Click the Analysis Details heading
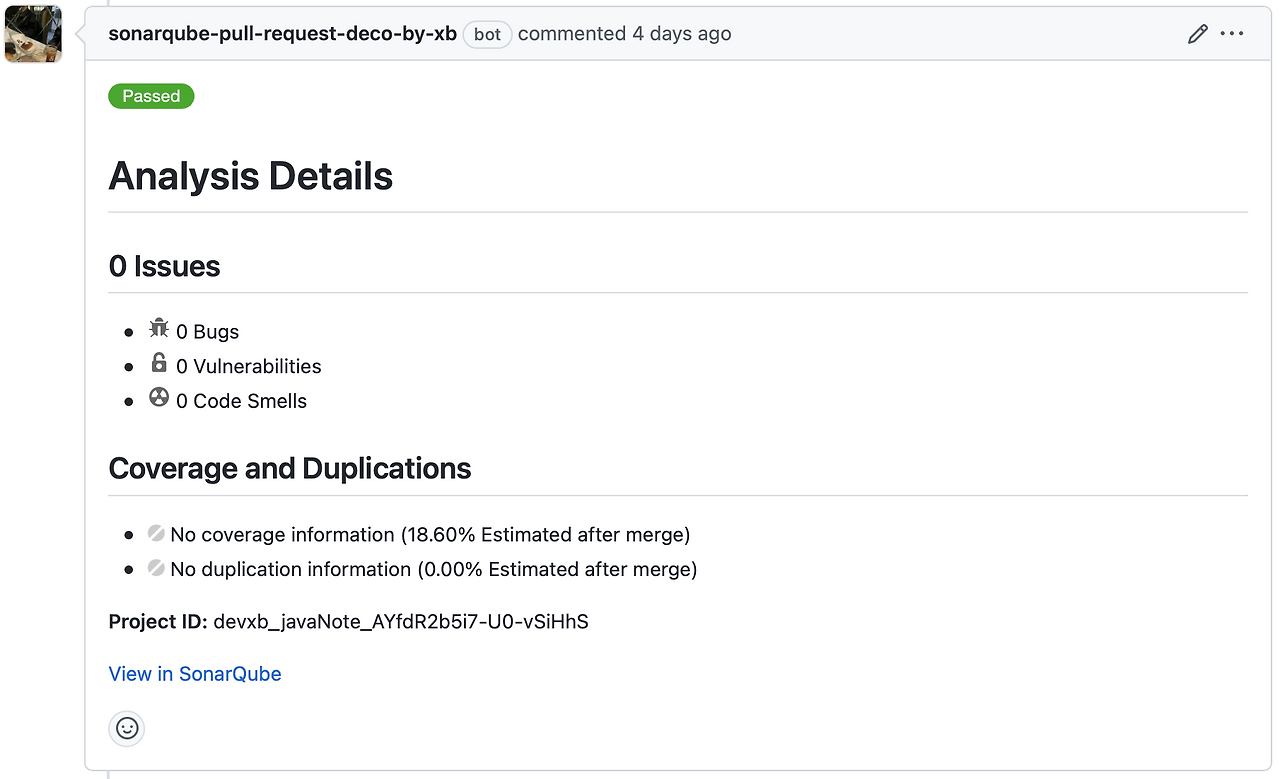 [x=250, y=176]
